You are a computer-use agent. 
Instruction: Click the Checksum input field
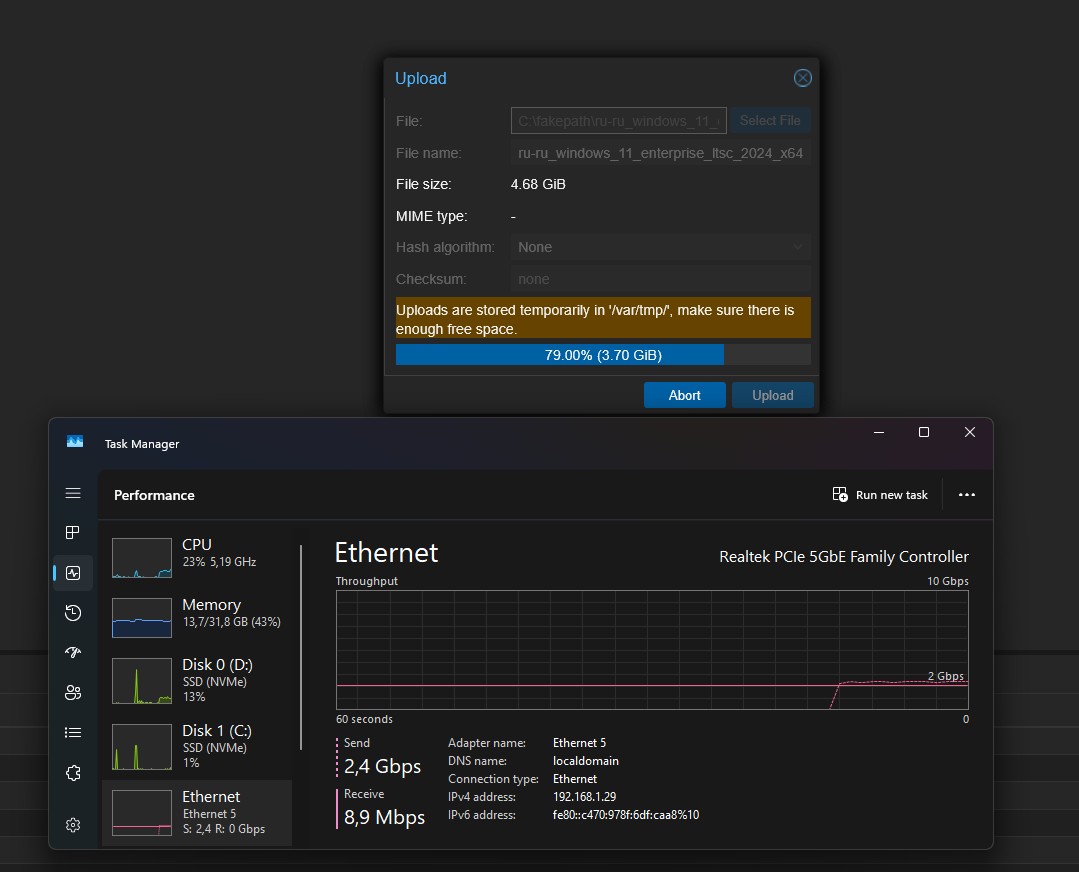click(661, 279)
